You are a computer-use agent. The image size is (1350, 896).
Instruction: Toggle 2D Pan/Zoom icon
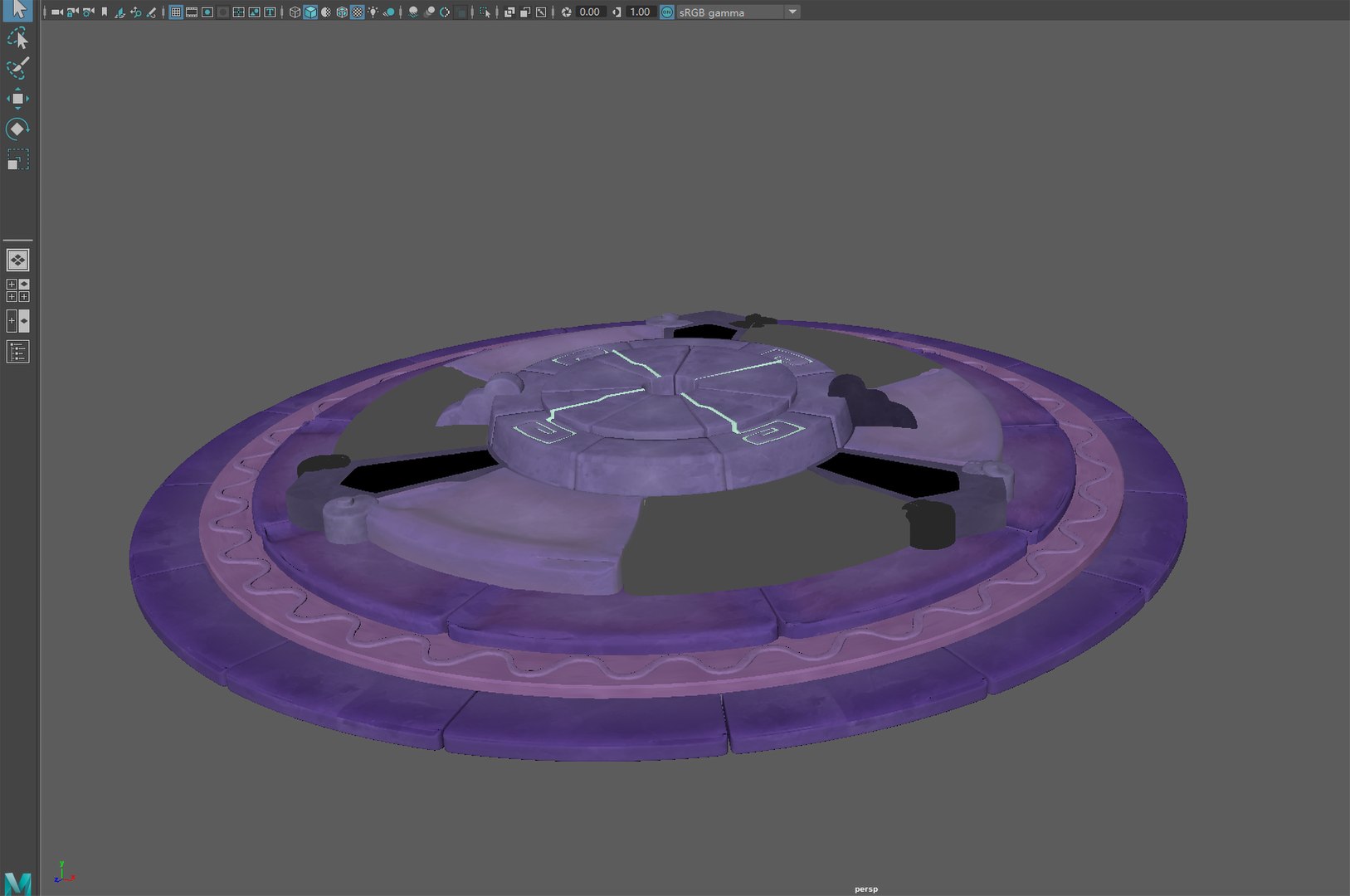(136, 12)
